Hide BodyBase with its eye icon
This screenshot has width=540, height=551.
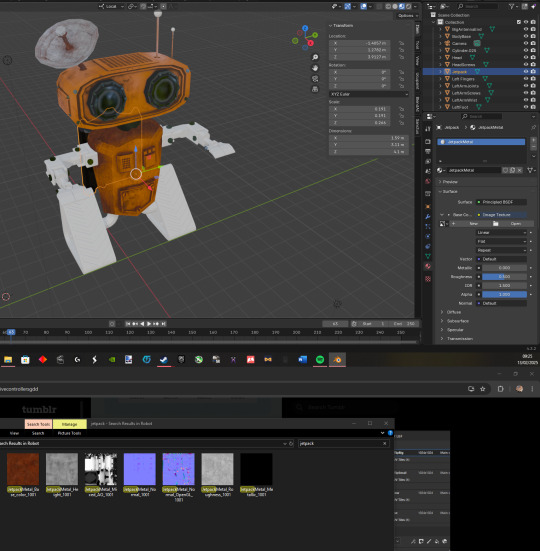click(526, 36)
